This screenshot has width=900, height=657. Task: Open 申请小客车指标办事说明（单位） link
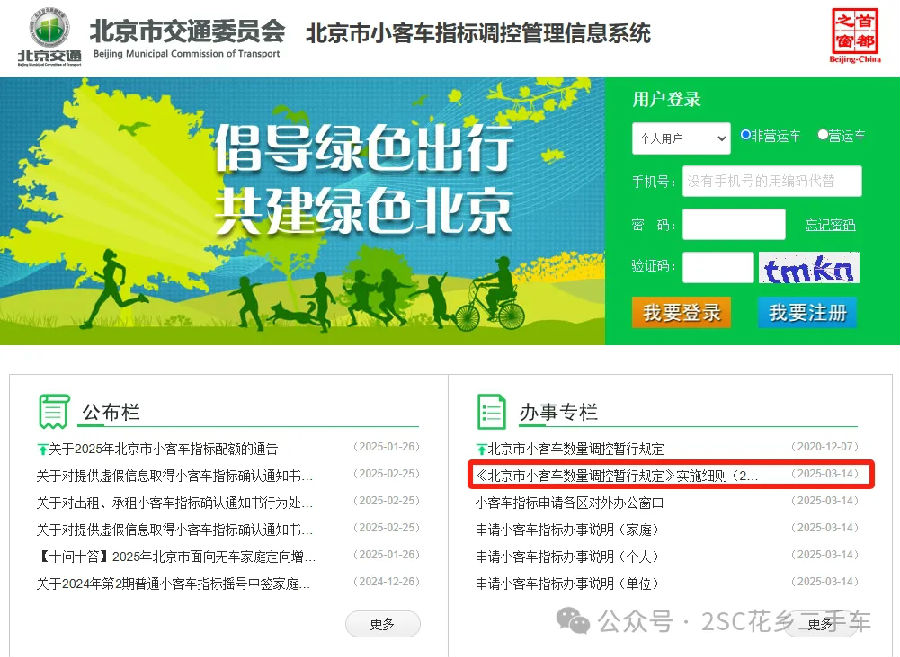[x=567, y=584]
